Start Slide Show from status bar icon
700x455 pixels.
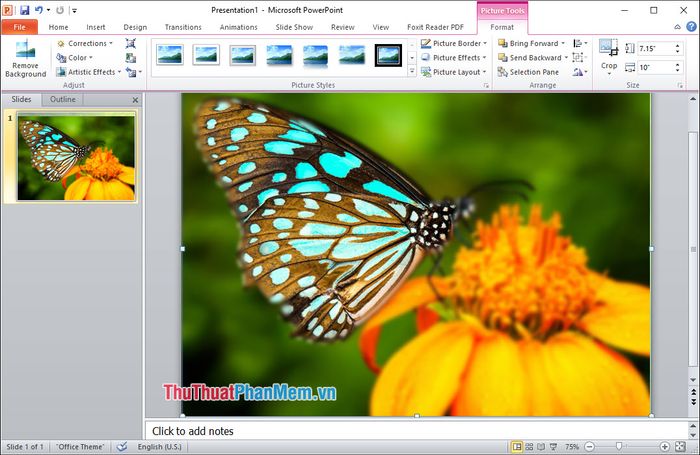[554, 447]
